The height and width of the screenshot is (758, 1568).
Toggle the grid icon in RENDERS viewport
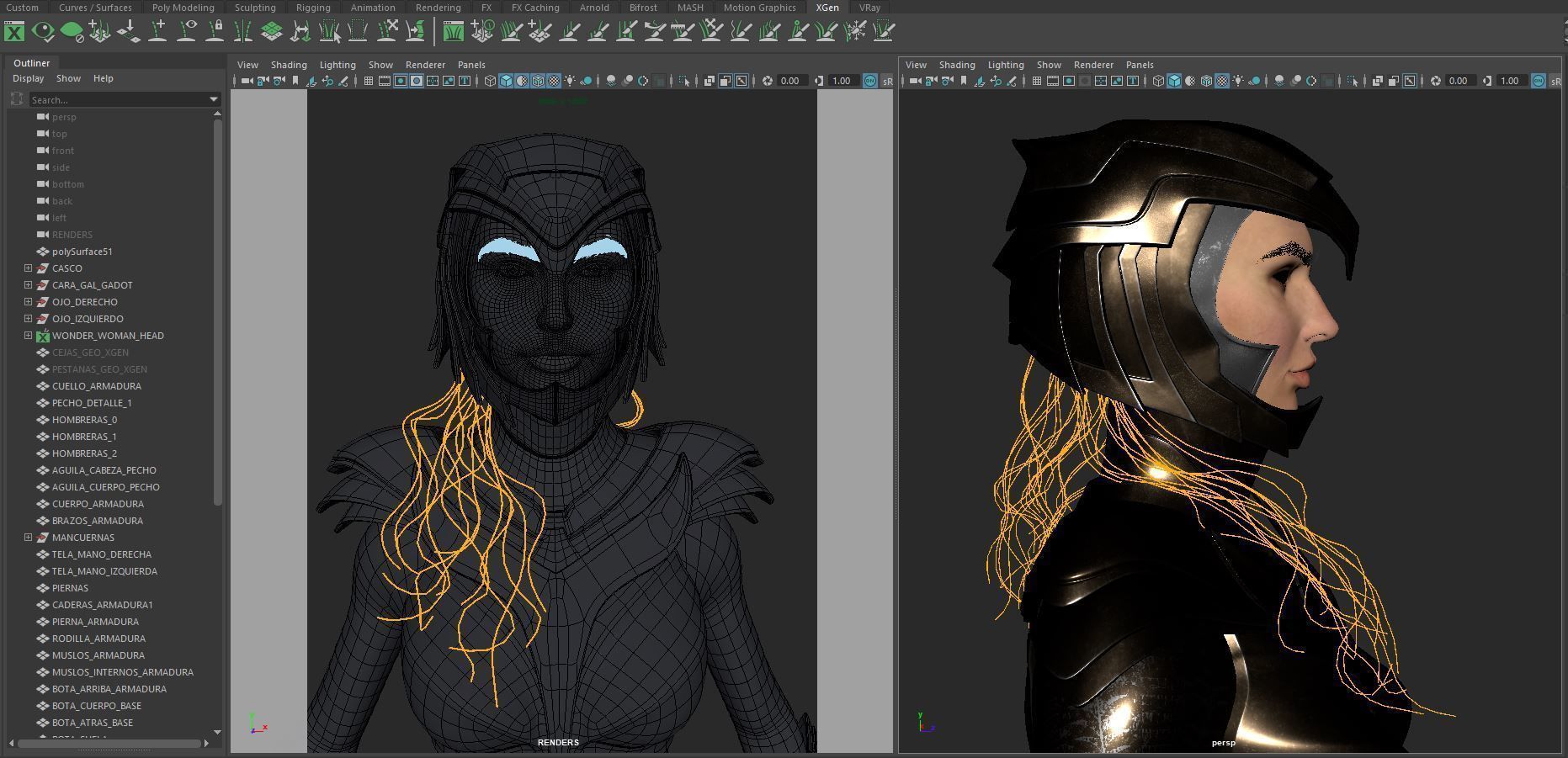(368, 81)
